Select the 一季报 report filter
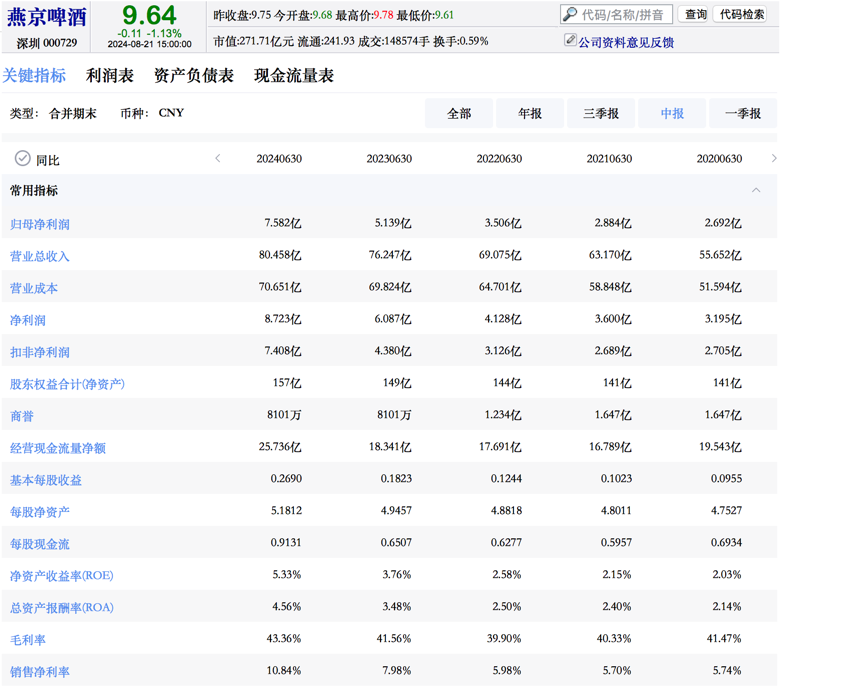864x687 pixels. 742,114
